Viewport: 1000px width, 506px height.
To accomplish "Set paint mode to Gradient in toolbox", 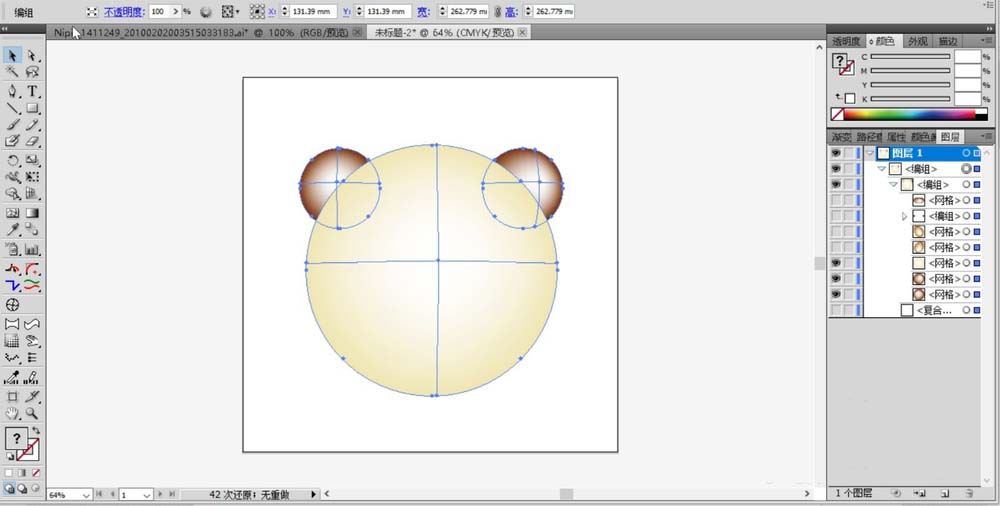I will pyautogui.click(x=22, y=473).
